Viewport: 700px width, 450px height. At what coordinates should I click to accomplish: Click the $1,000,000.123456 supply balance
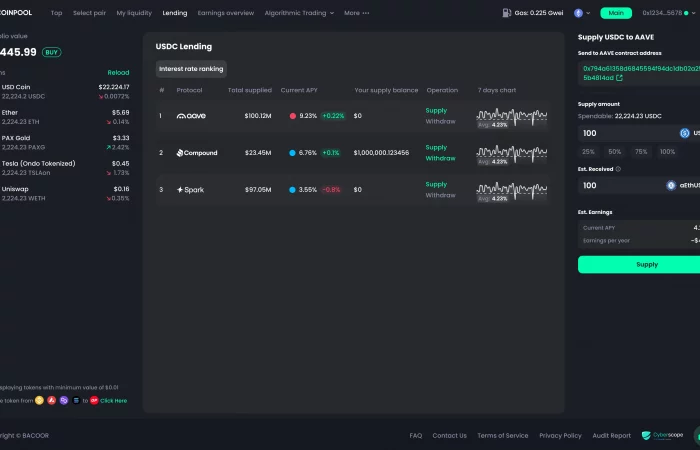[381, 153]
